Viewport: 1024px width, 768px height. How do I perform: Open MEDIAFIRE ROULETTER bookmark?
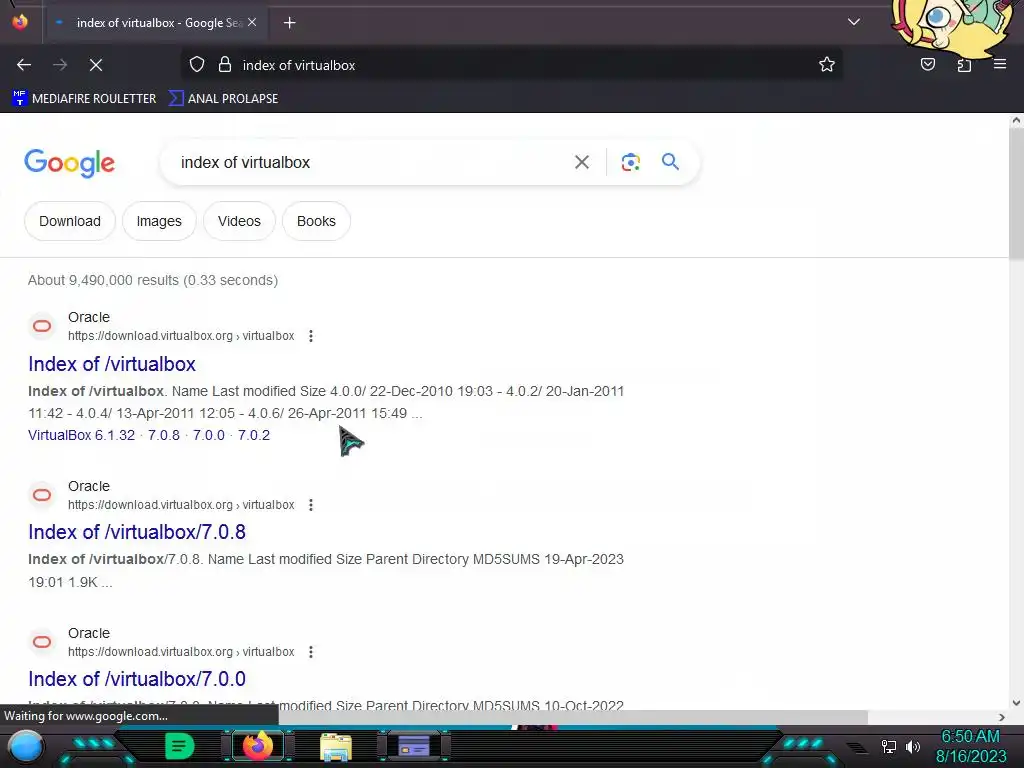pos(84,99)
